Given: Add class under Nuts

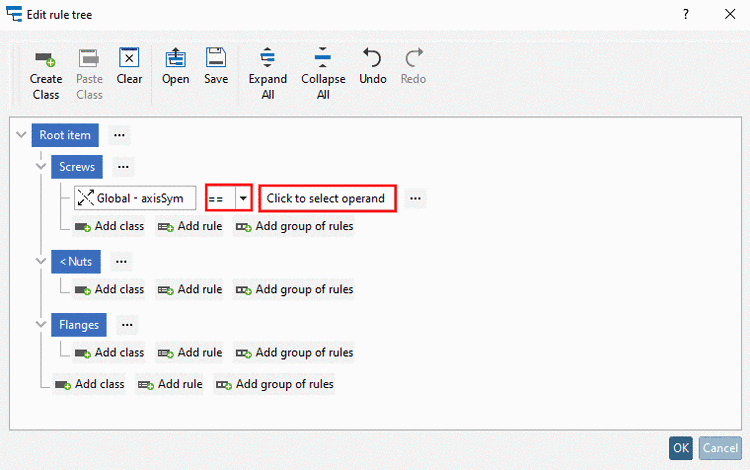Looking at the screenshot, I should click(x=110, y=289).
